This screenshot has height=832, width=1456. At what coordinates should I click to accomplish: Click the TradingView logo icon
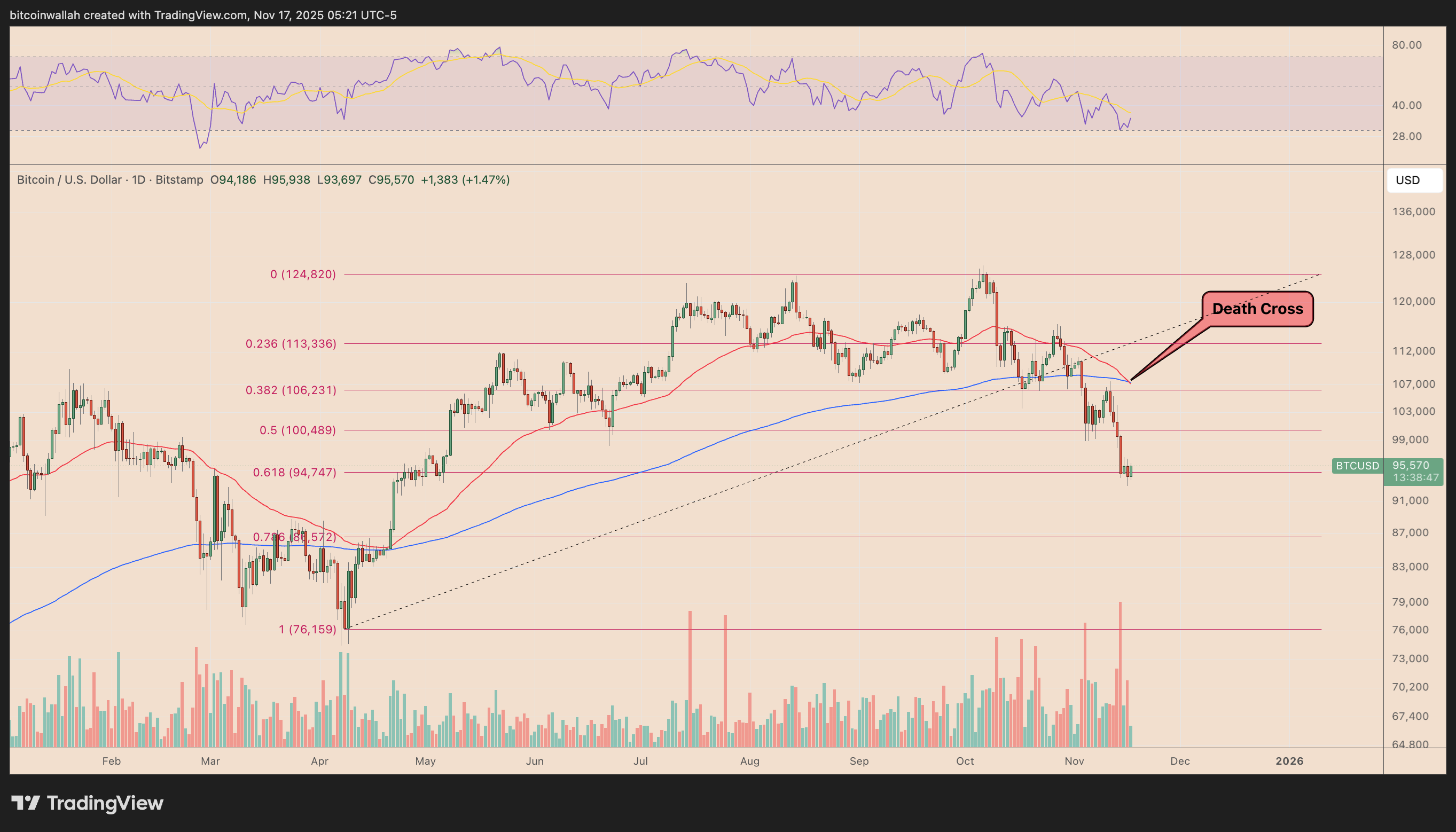tap(25, 803)
